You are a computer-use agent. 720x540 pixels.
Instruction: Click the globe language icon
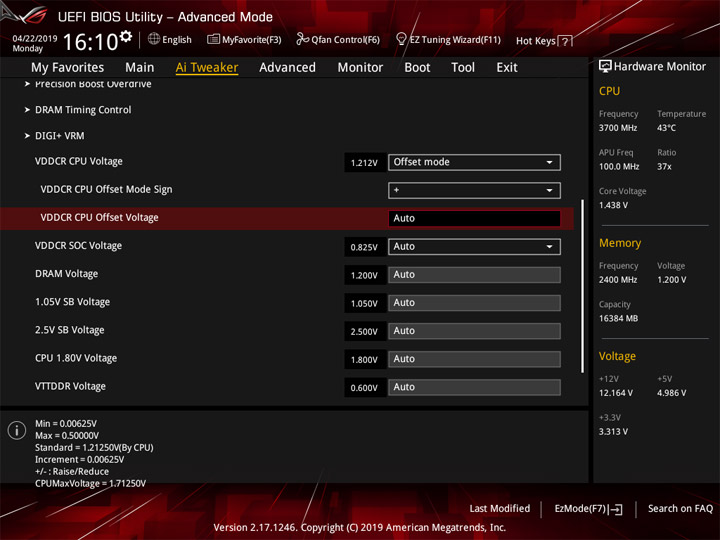point(154,39)
